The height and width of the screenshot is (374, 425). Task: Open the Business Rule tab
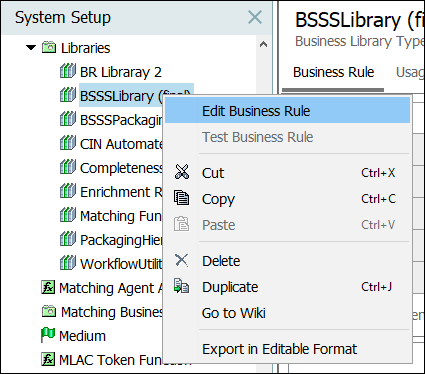[x=333, y=72]
